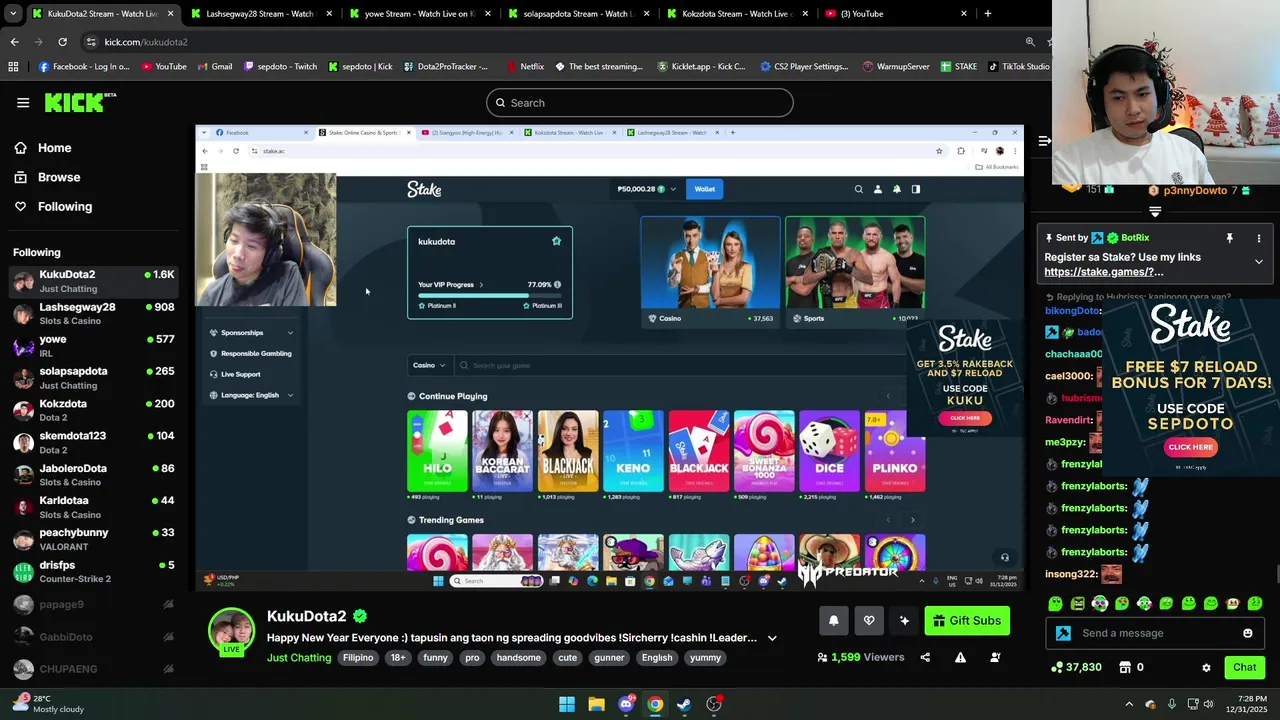Switch to yowe Stream browser tab
This screenshot has width=1280, height=720.
coord(418,14)
